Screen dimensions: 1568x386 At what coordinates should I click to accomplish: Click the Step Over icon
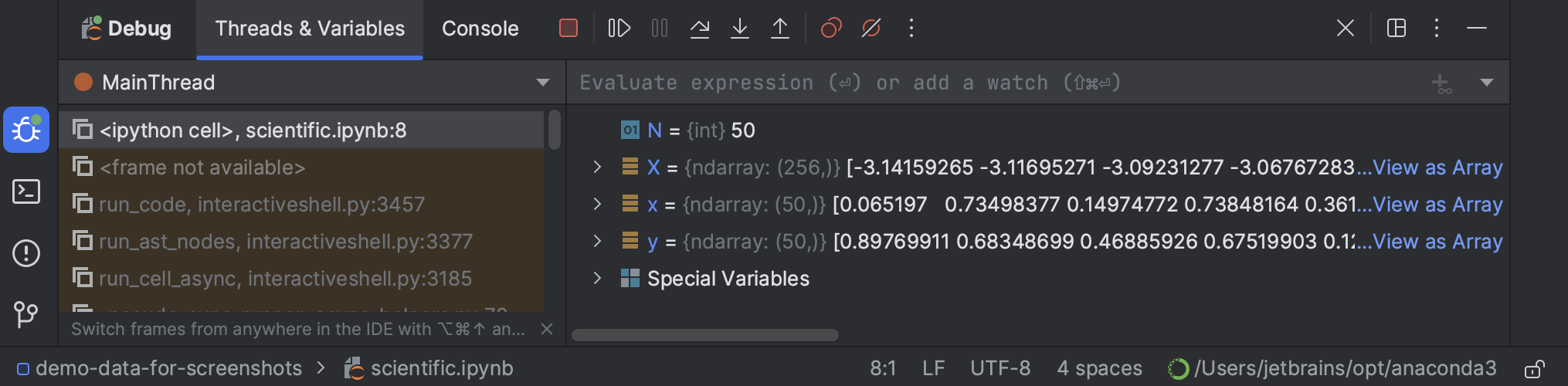(700, 29)
